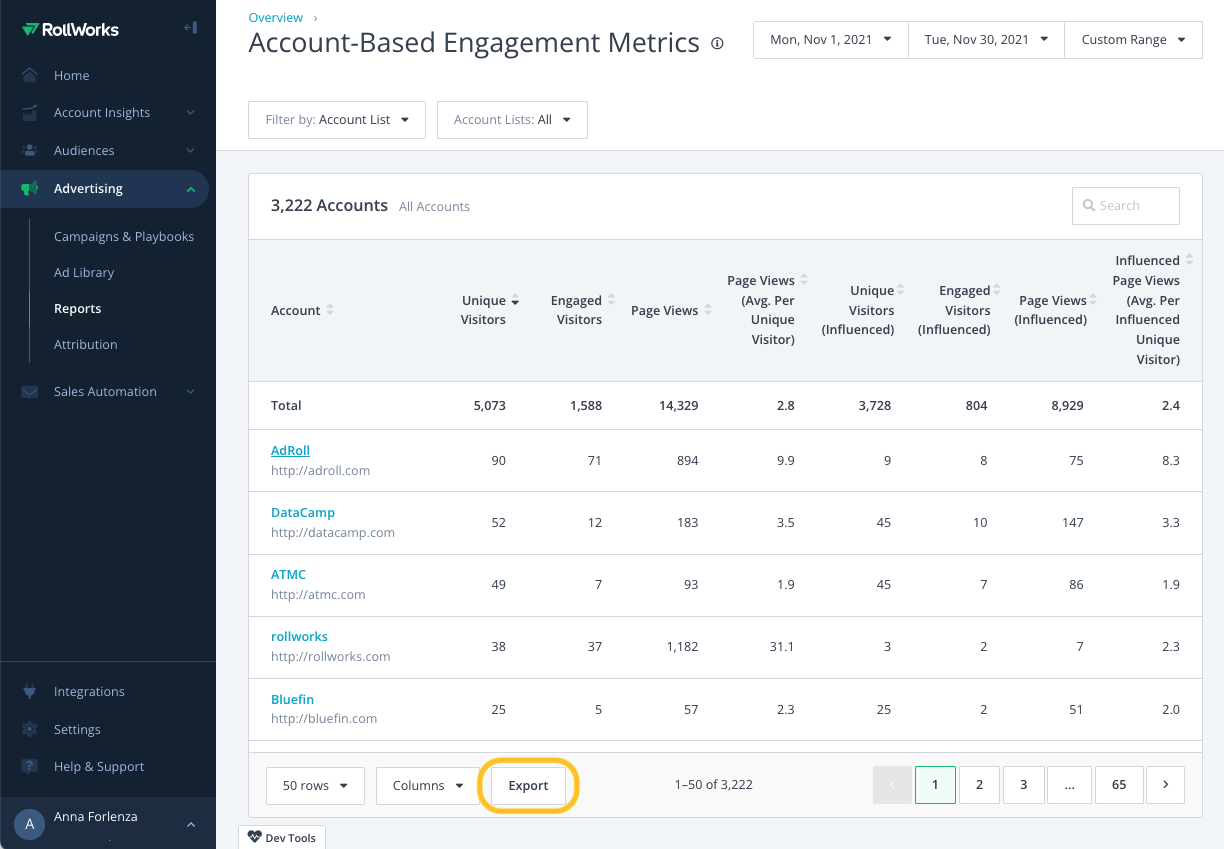The height and width of the screenshot is (849, 1224).
Task: Sort by Unique Visitors (Influenced) arrows
Action: (x=901, y=290)
